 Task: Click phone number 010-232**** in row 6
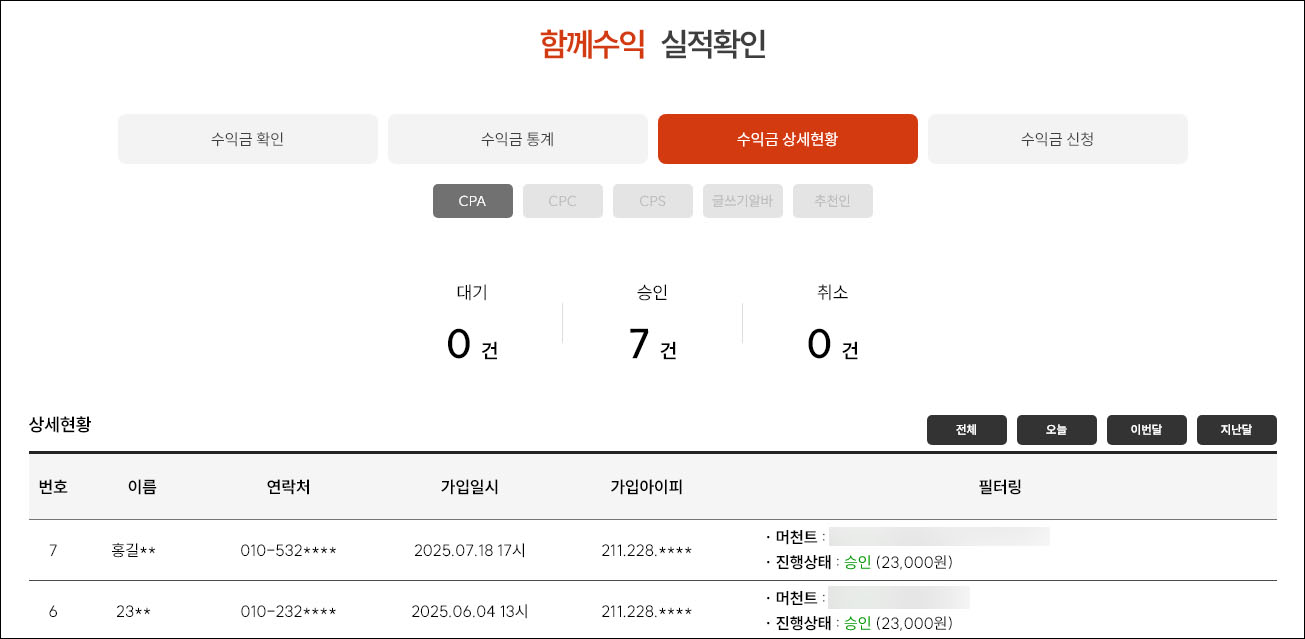288,611
